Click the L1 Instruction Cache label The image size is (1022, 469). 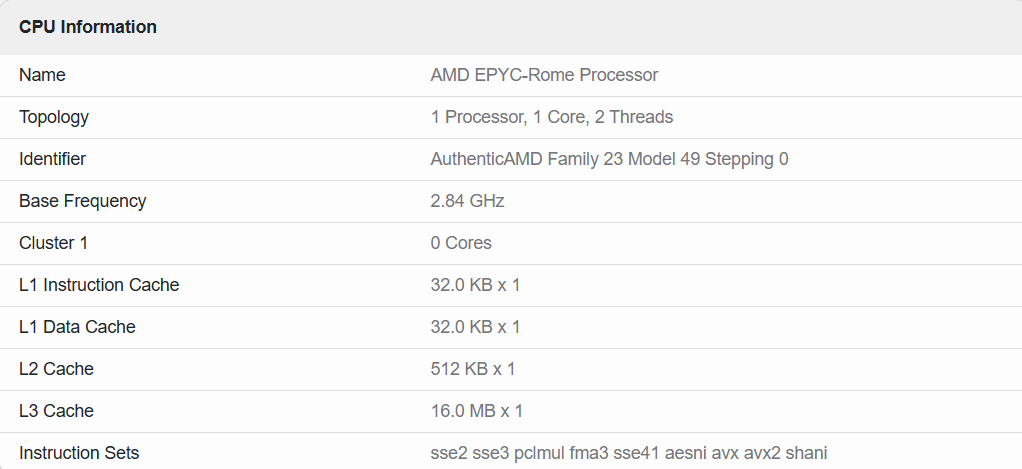[x=99, y=285]
